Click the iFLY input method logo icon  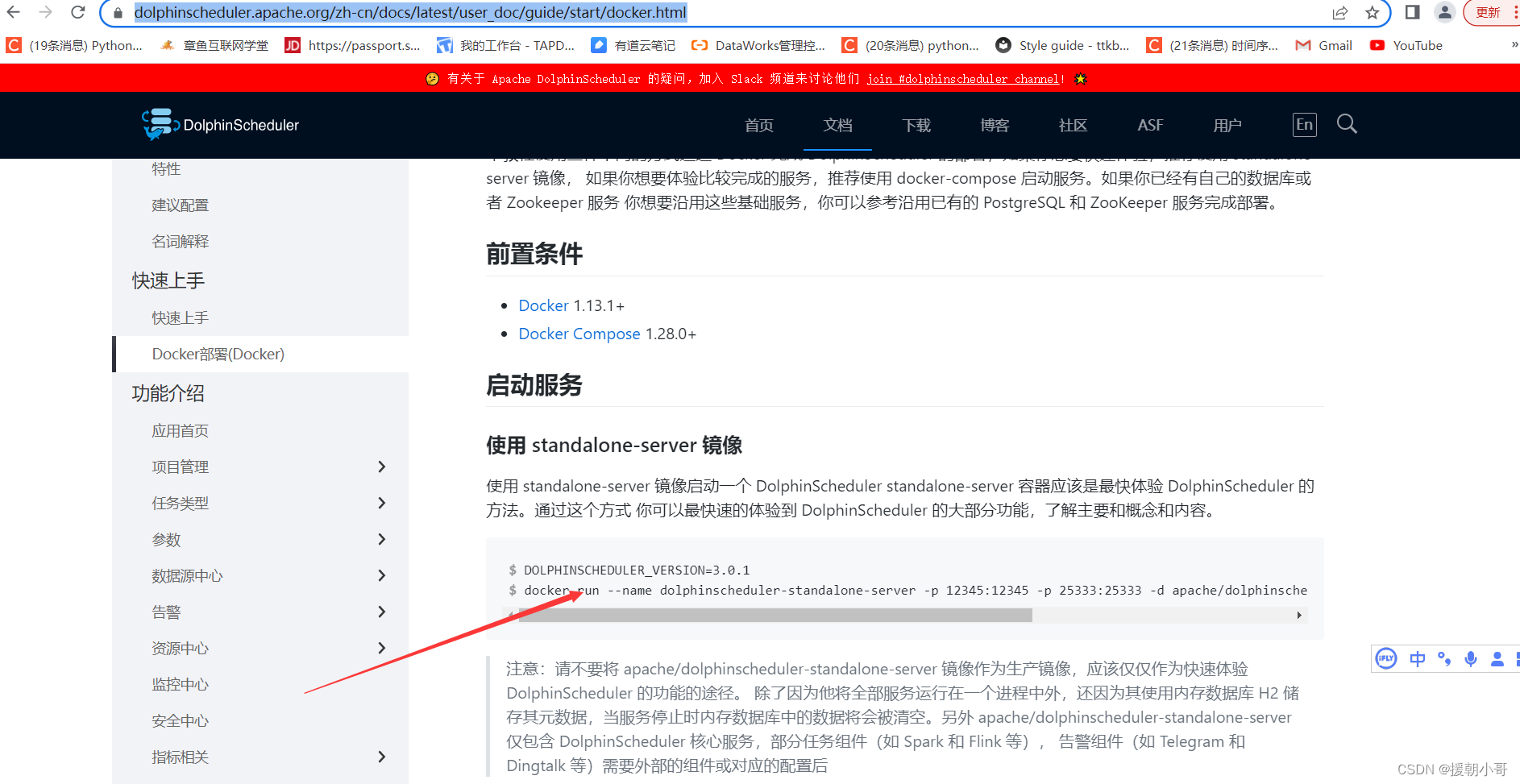click(x=1386, y=658)
